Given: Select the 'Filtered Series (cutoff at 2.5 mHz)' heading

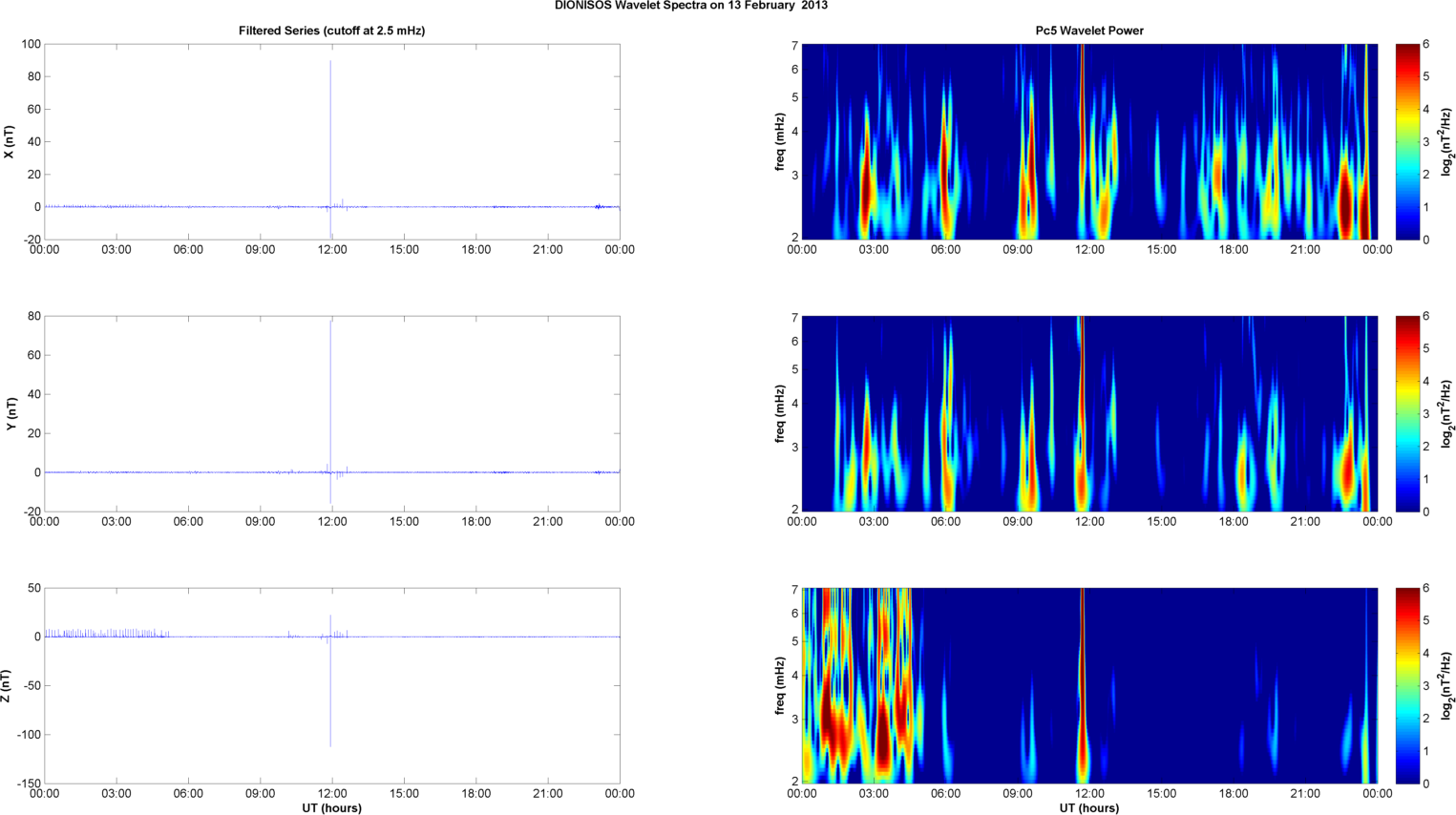Looking at the screenshot, I should (x=331, y=31).
